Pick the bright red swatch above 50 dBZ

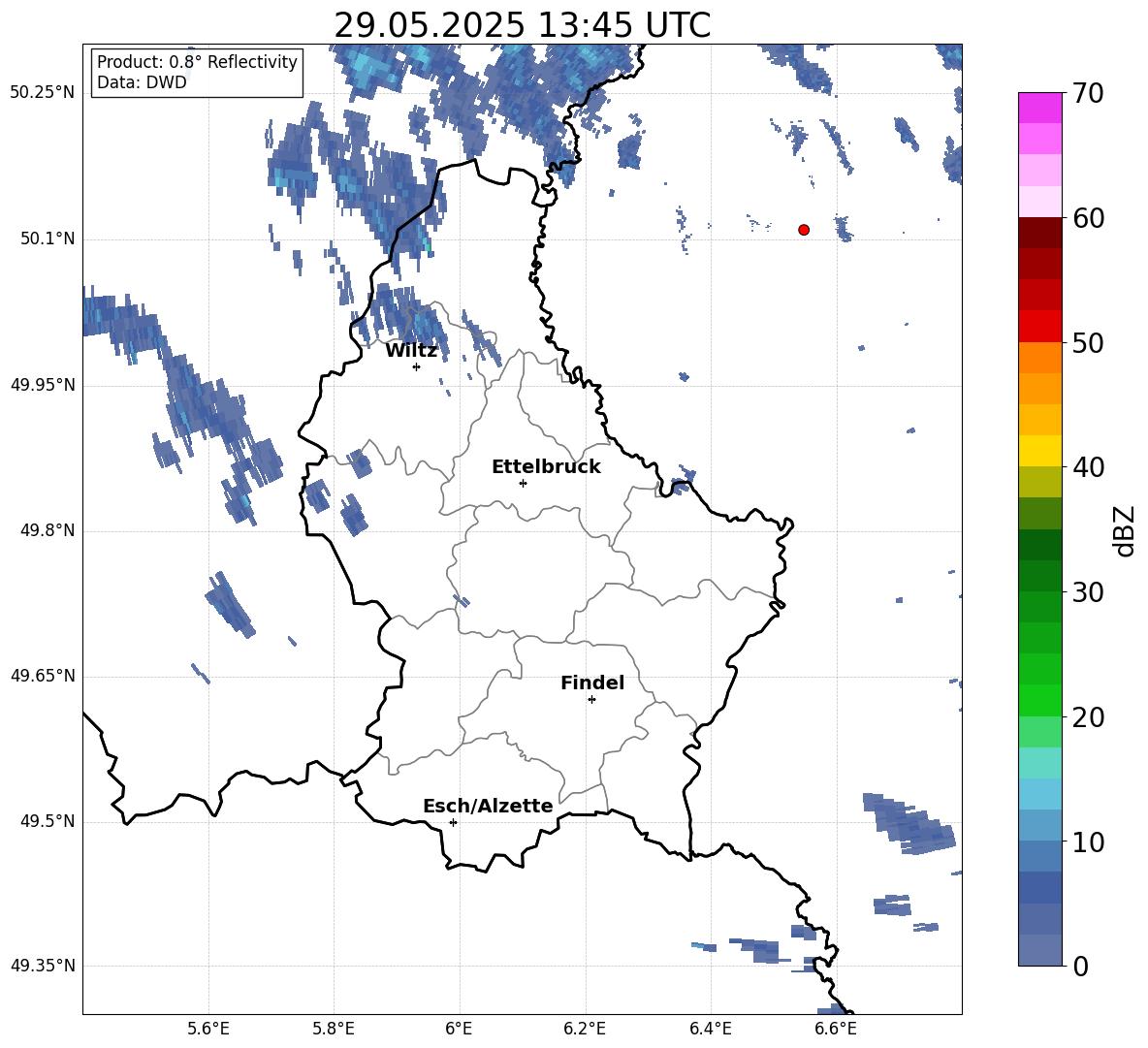point(1039,327)
